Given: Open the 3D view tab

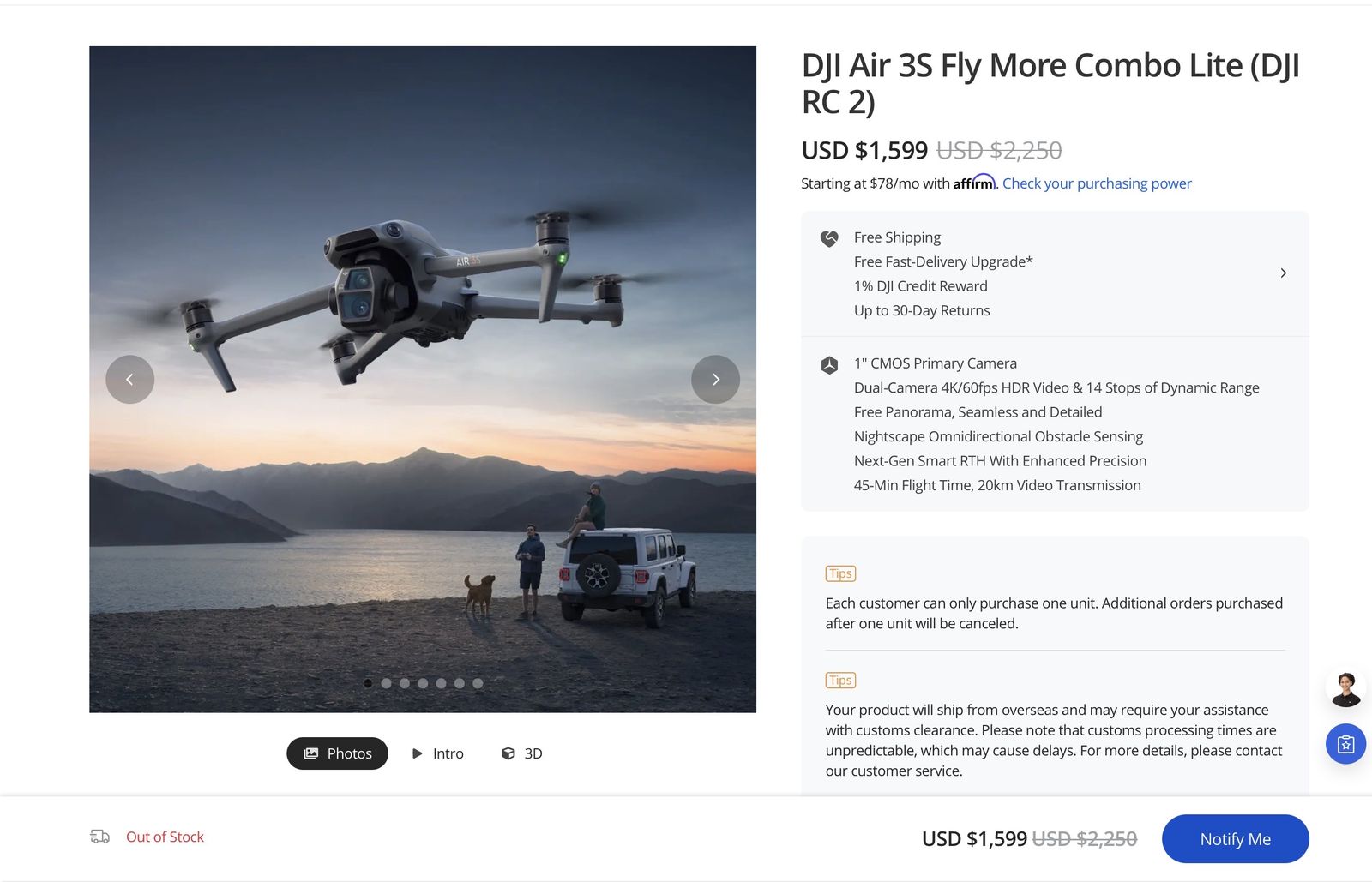Looking at the screenshot, I should point(521,753).
